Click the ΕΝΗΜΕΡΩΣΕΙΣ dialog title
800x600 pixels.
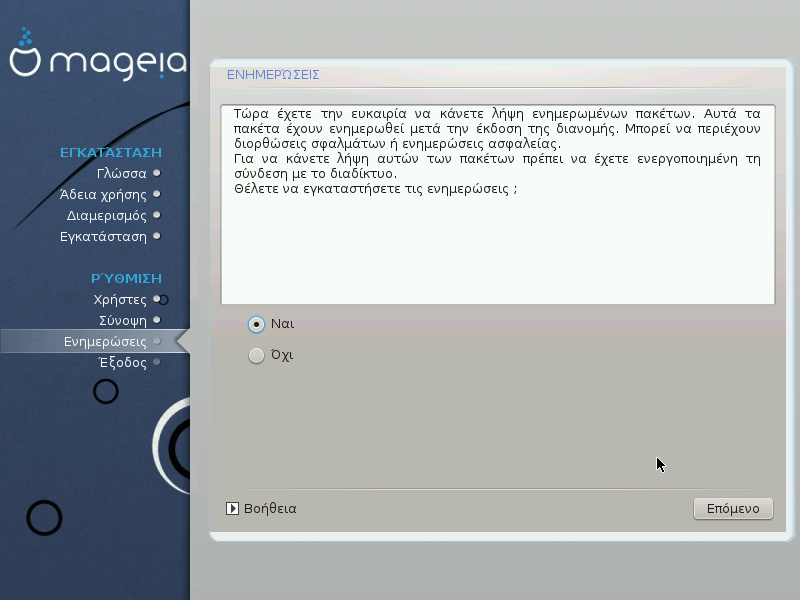coord(273,75)
